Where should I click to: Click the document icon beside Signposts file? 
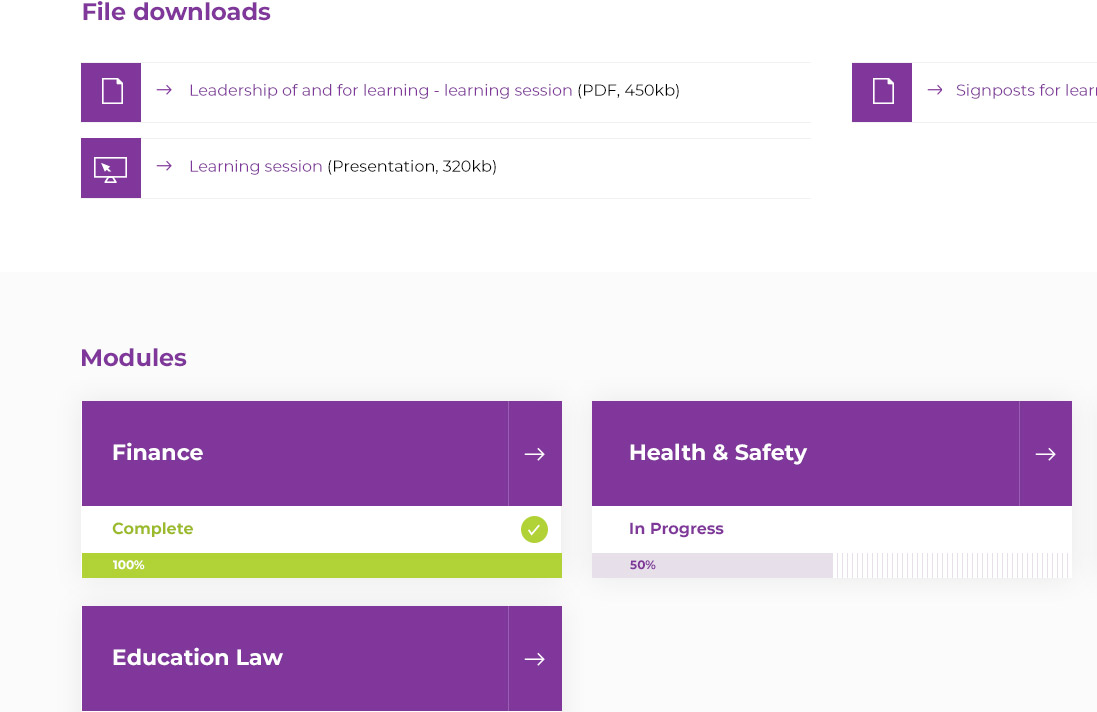(x=882, y=92)
